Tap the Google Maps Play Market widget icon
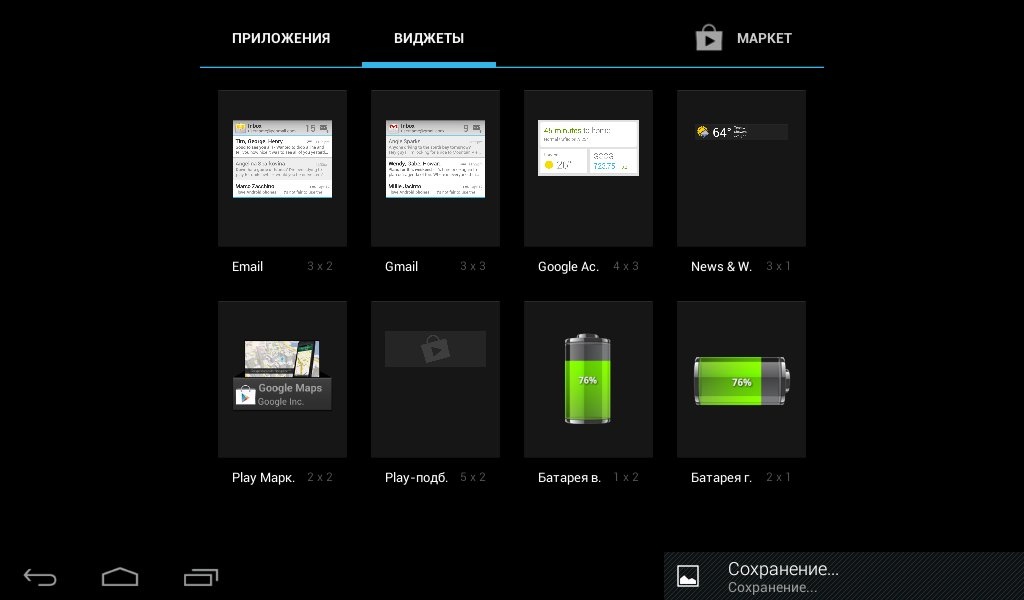Image resolution: width=1024 pixels, height=600 pixels. 282,375
